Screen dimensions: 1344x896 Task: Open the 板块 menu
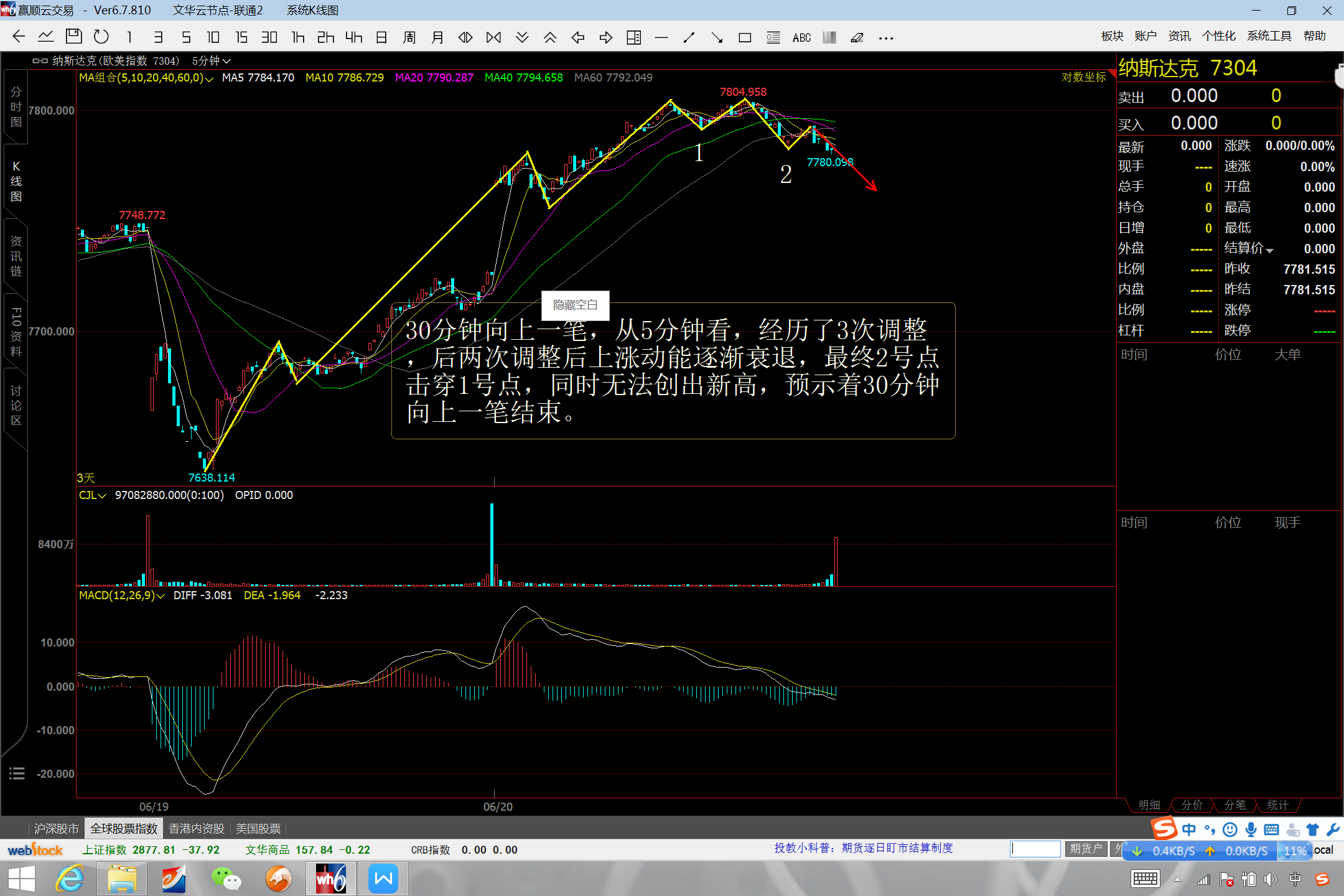(1112, 36)
